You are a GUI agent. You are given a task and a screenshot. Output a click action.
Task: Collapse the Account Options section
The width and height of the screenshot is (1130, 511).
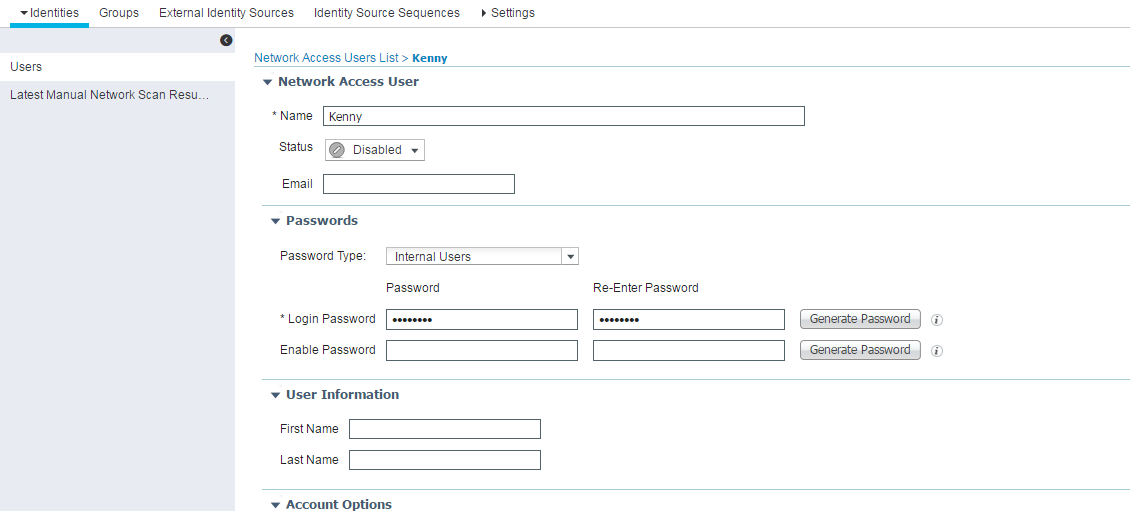[276, 505]
